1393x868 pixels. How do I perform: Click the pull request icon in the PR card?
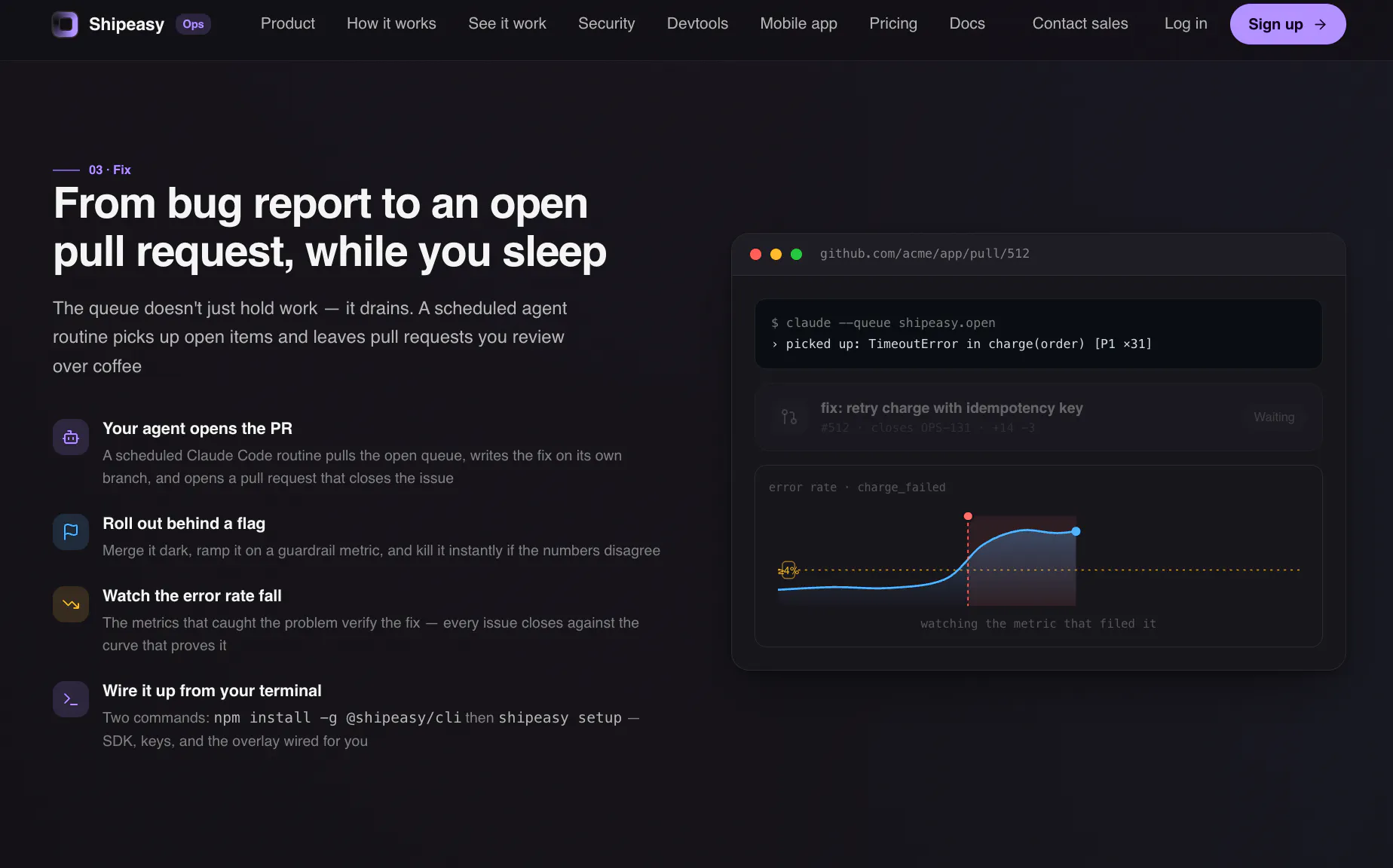(x=789, y=417)
